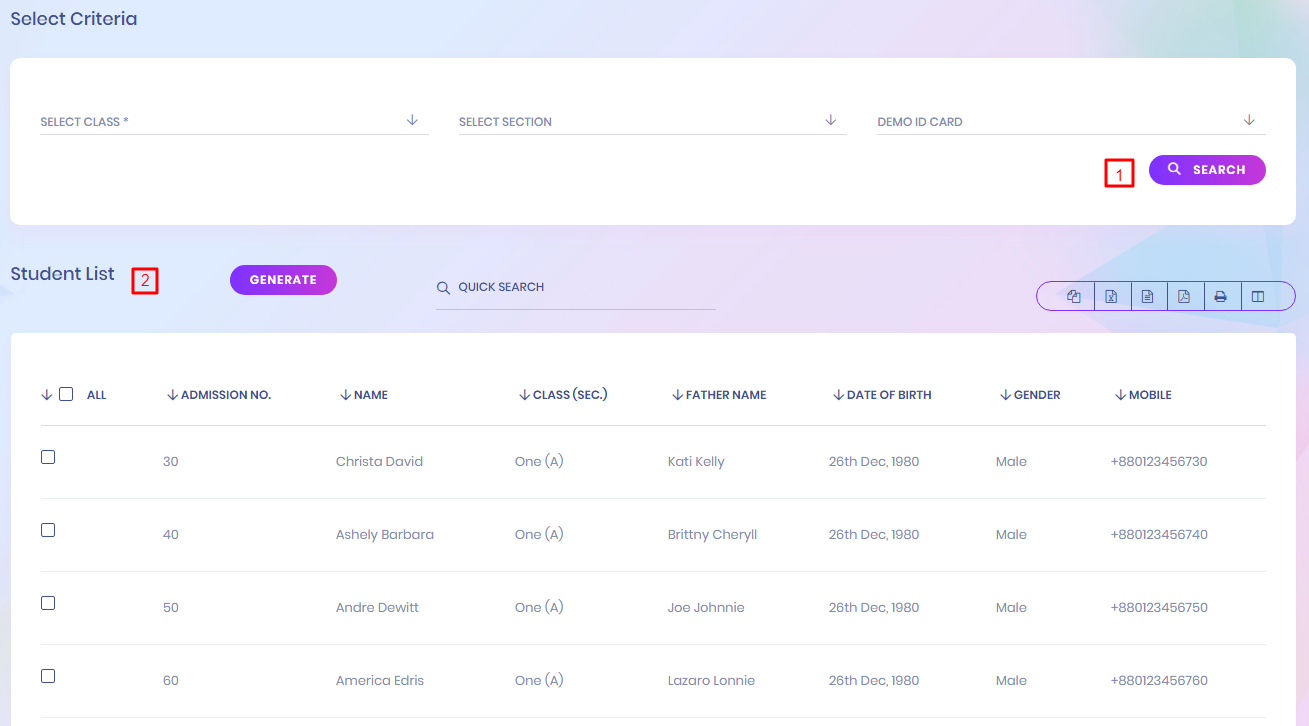Screen dimensions: 1309x726
Task: Enable checkbox for America Edris
Action: pyautogui.click(x=48, y=676)
